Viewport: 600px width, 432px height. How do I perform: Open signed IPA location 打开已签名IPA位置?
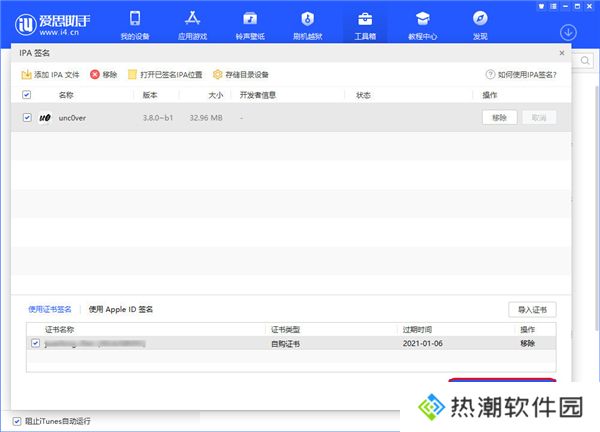[165, 75]
